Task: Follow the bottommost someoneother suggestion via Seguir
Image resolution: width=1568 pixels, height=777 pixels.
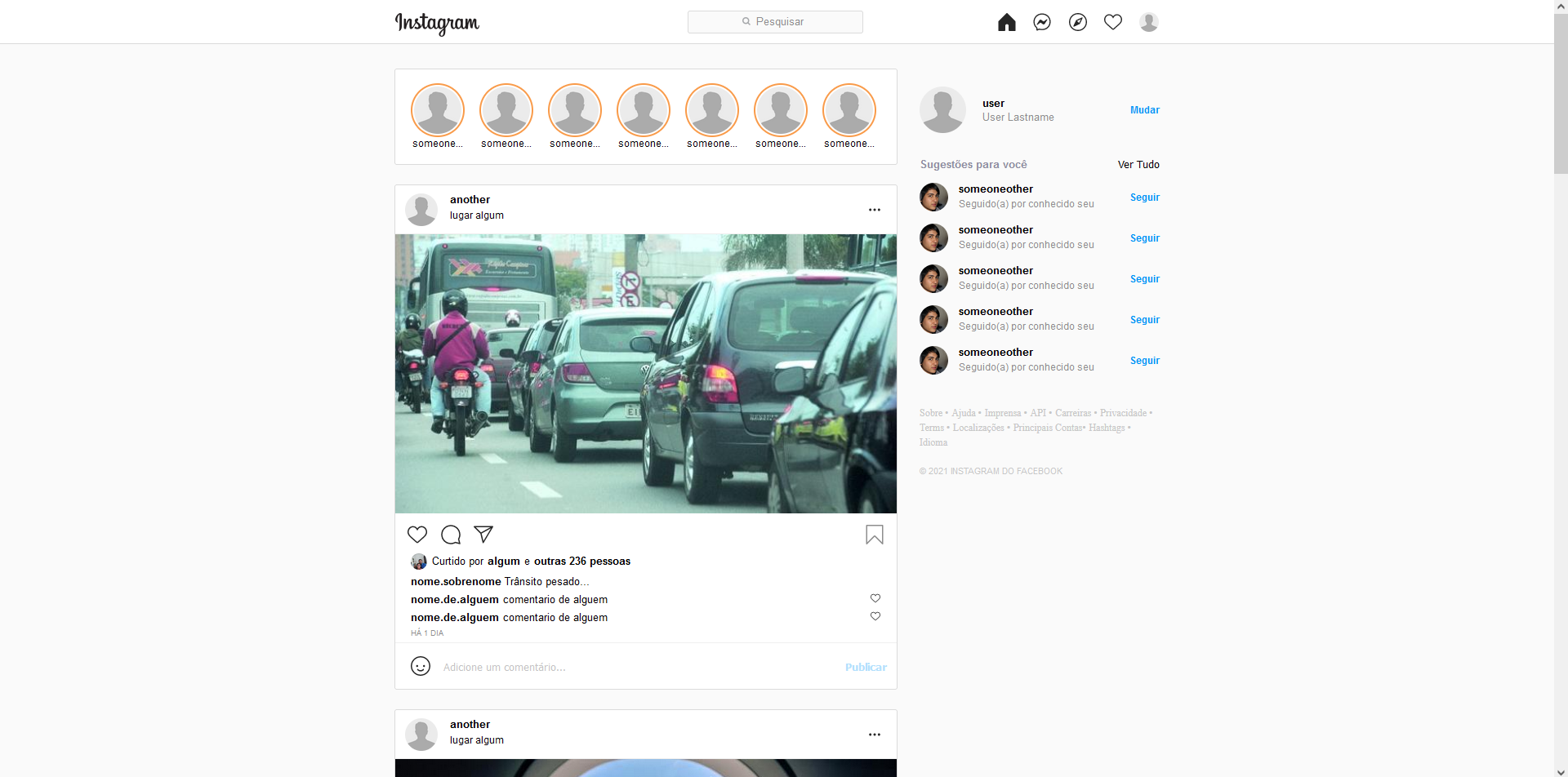Action: (1145, 361)
